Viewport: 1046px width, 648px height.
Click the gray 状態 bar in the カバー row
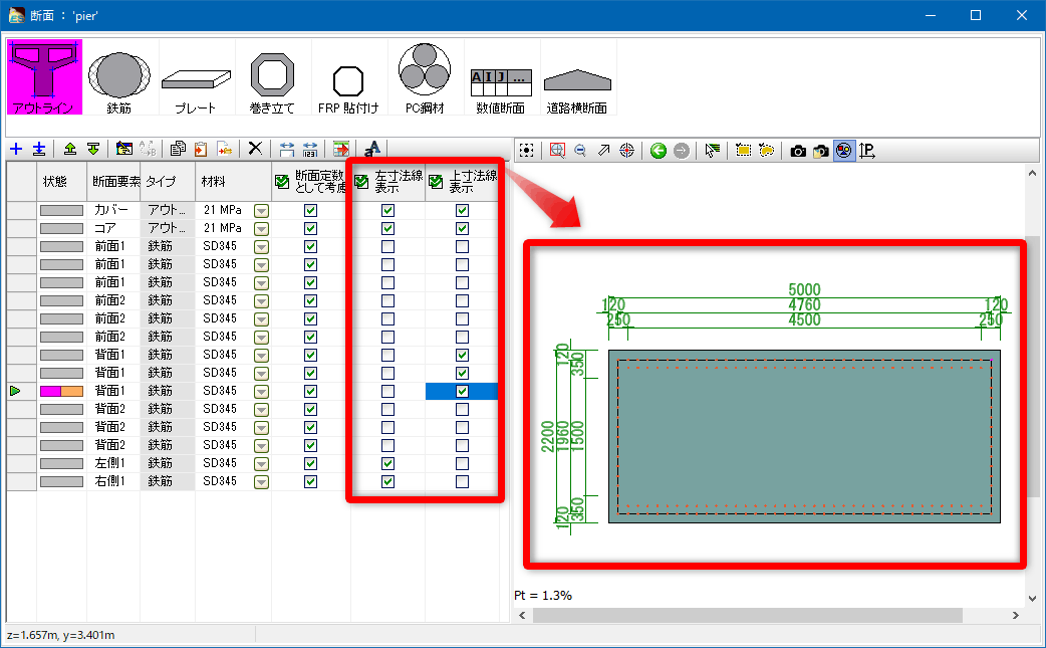61,211
